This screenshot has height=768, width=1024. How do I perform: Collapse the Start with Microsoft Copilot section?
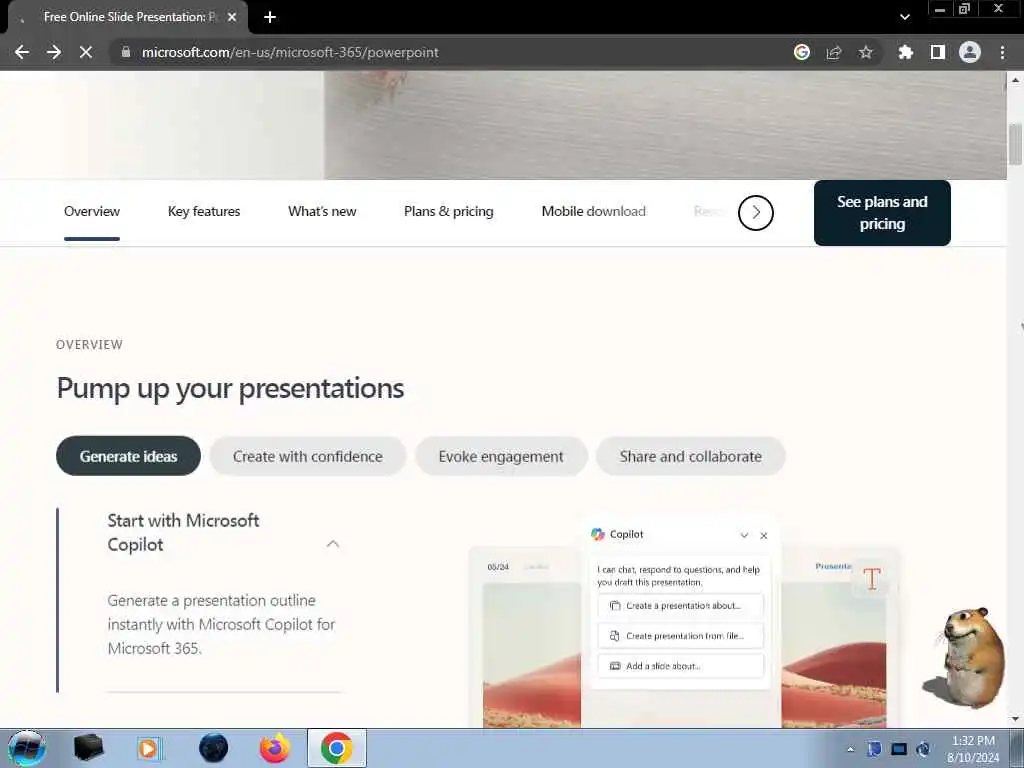coord(333,544)
